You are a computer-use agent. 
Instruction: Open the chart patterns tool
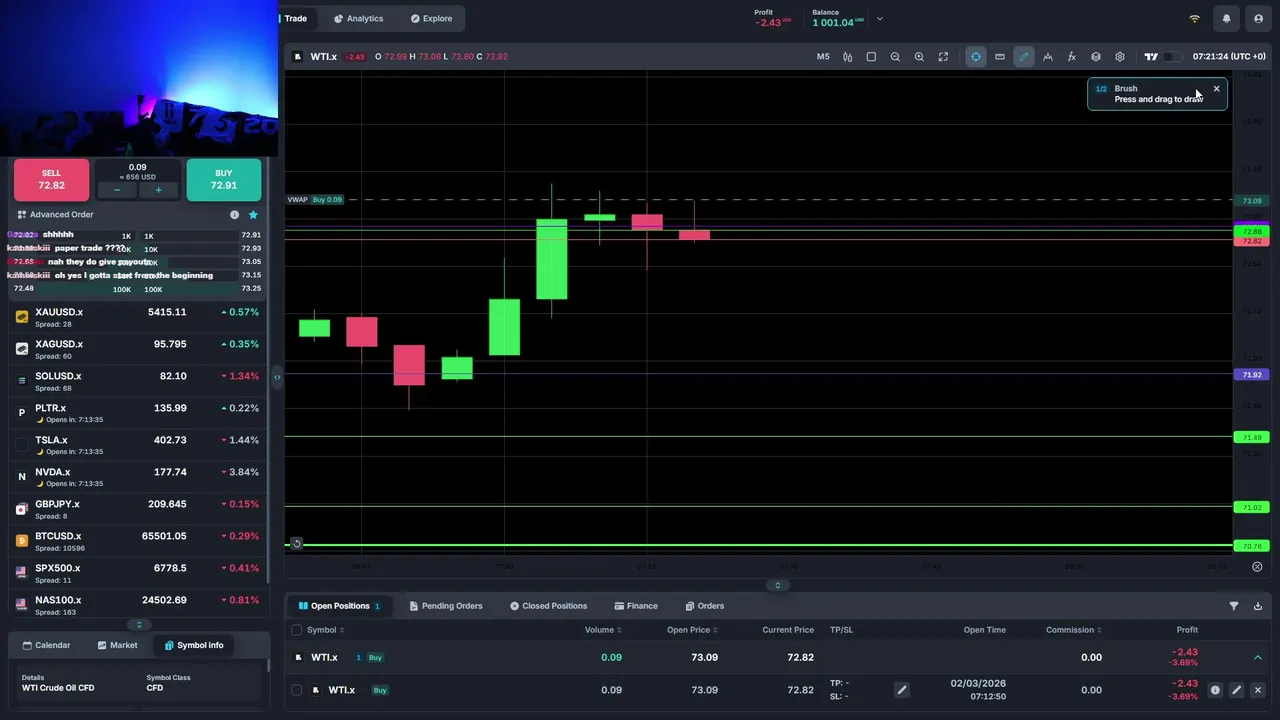tap(1048, 57)
